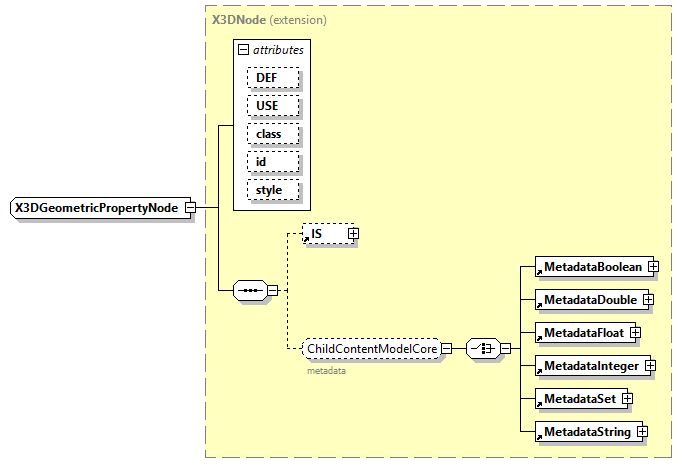682x465 pixels.
Task: Select the MetadataInteger element
Action: click(591, 366)
